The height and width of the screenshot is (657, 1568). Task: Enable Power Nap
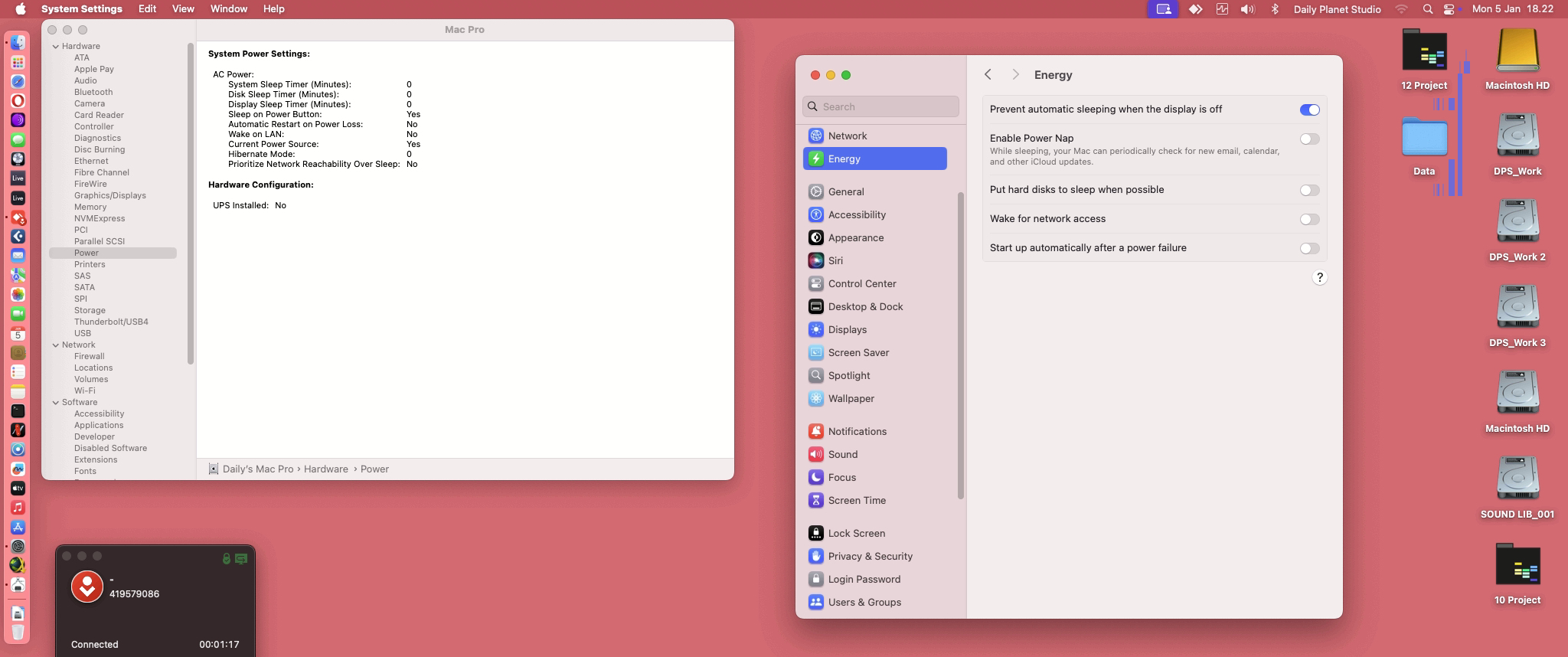[x=1309, y=139]
